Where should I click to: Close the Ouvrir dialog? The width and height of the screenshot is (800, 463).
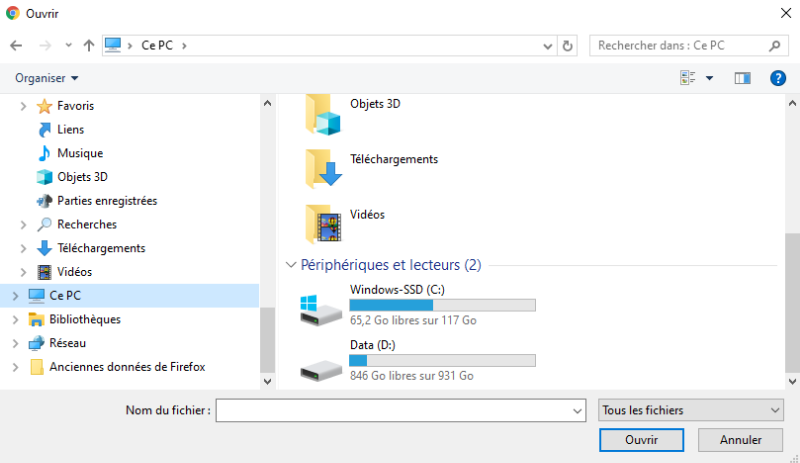(x=786, y=13)
